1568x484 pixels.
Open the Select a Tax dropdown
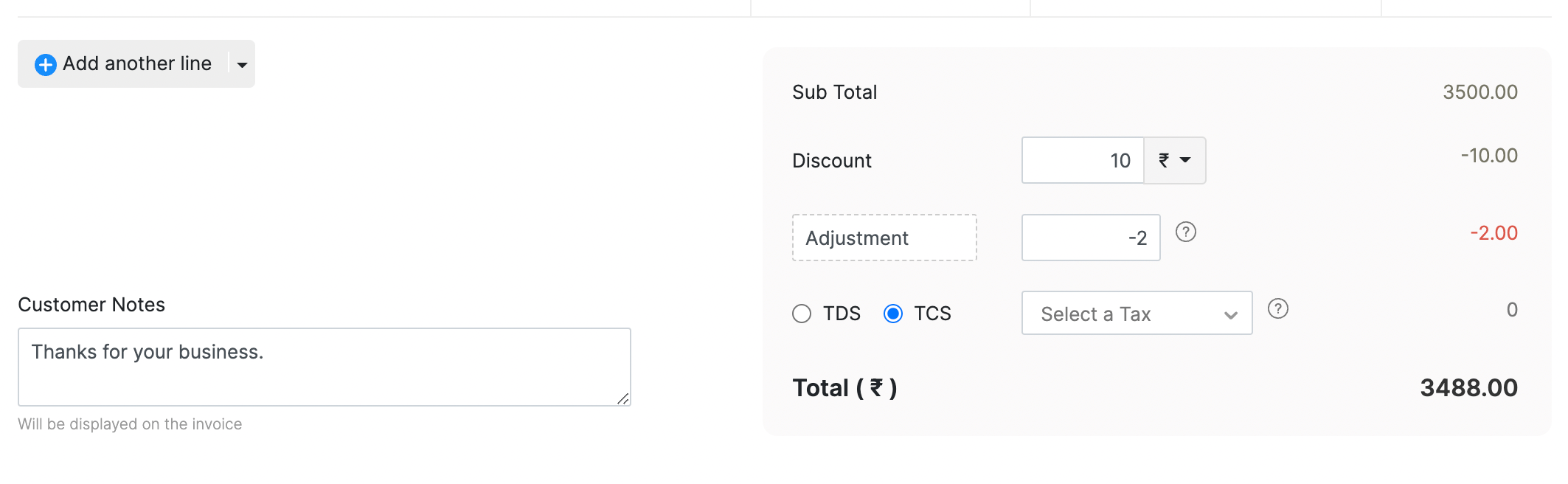point(1136,314)
